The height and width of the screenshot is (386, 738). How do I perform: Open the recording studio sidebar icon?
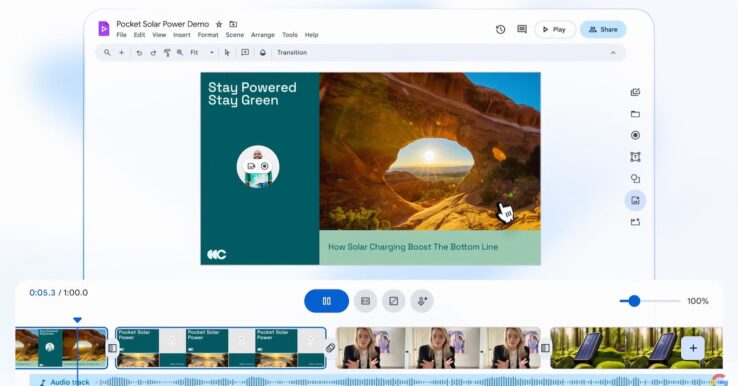[635, 136]
